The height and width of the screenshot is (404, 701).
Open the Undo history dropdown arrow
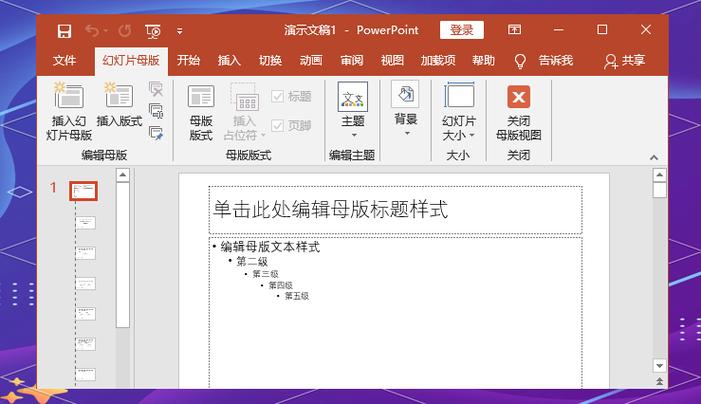106,31
